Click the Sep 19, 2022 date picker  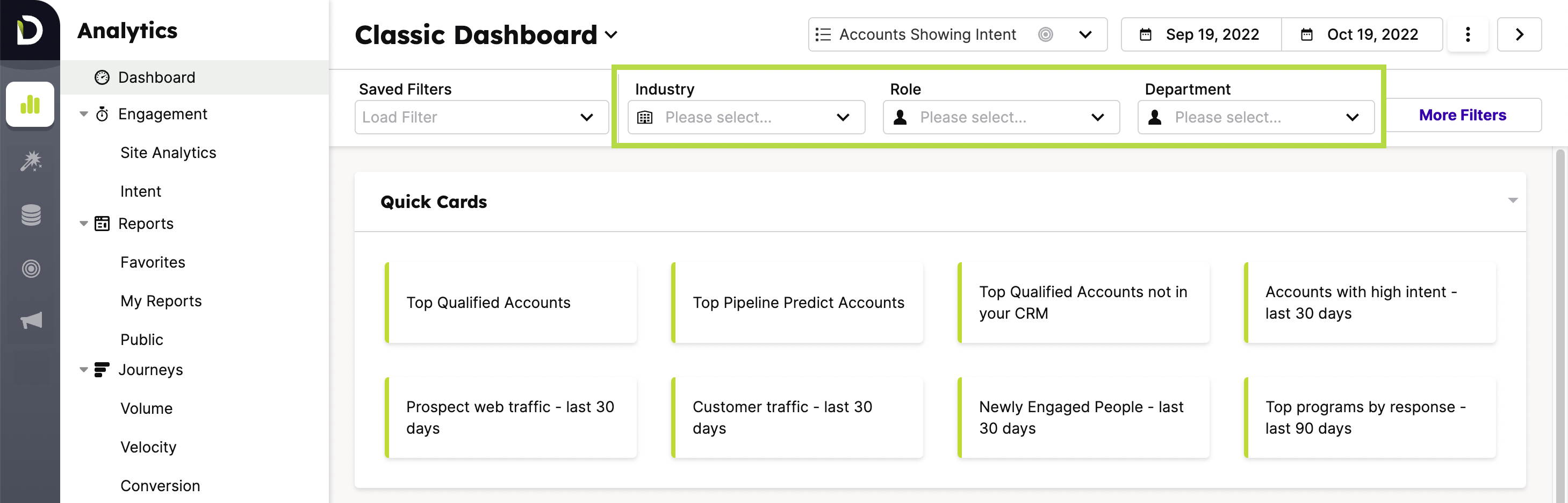pyautogui.click(x=1200, y=35)
